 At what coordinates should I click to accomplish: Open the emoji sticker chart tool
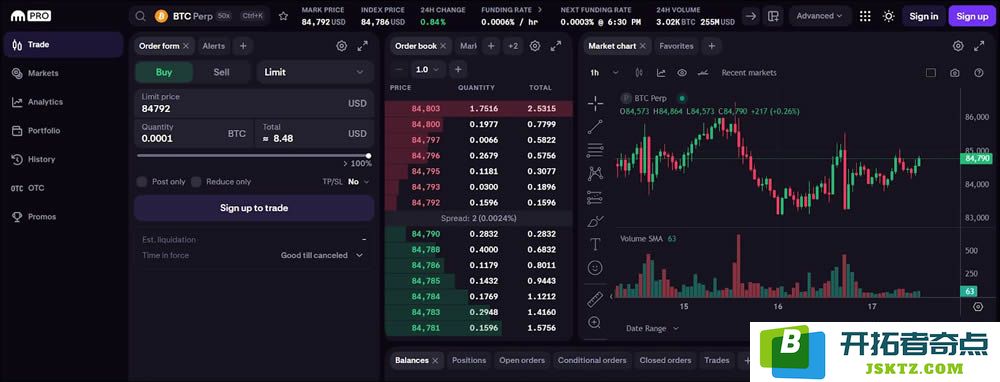[595, 268]
